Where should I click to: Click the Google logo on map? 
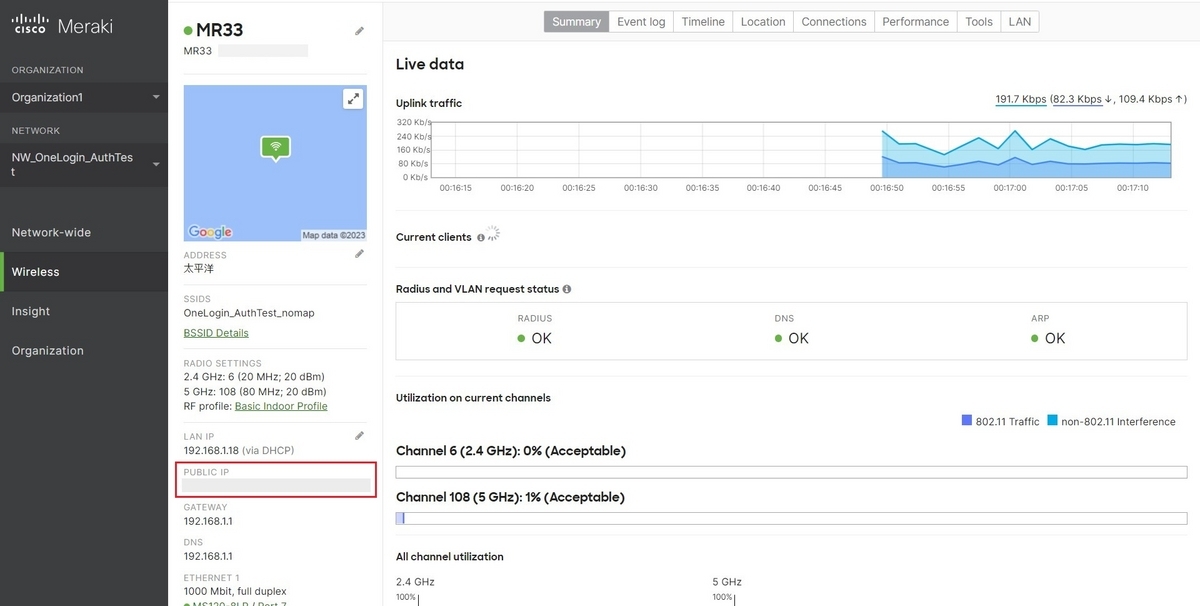(210, 232)
